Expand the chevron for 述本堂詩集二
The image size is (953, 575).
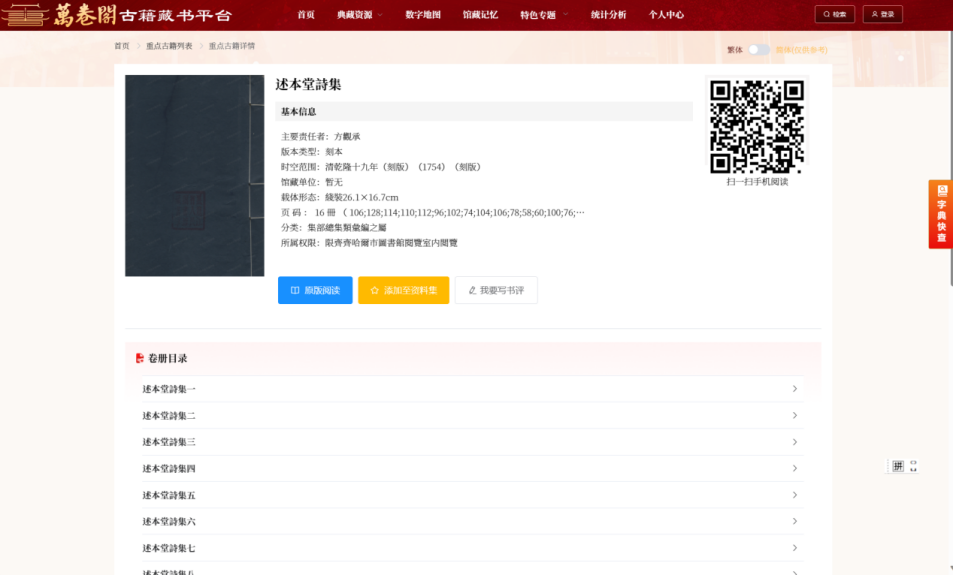pos(794,416)
